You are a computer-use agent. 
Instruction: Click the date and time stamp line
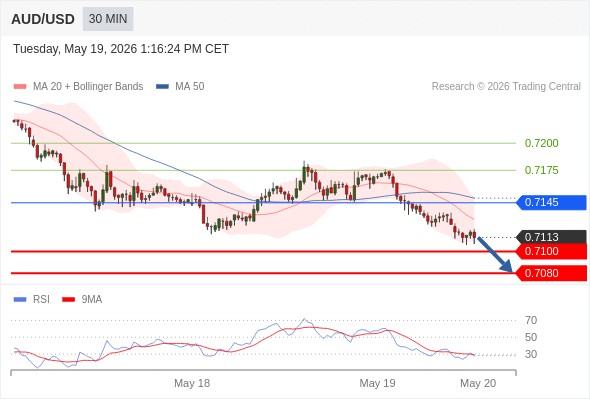[x=121, y=49]
